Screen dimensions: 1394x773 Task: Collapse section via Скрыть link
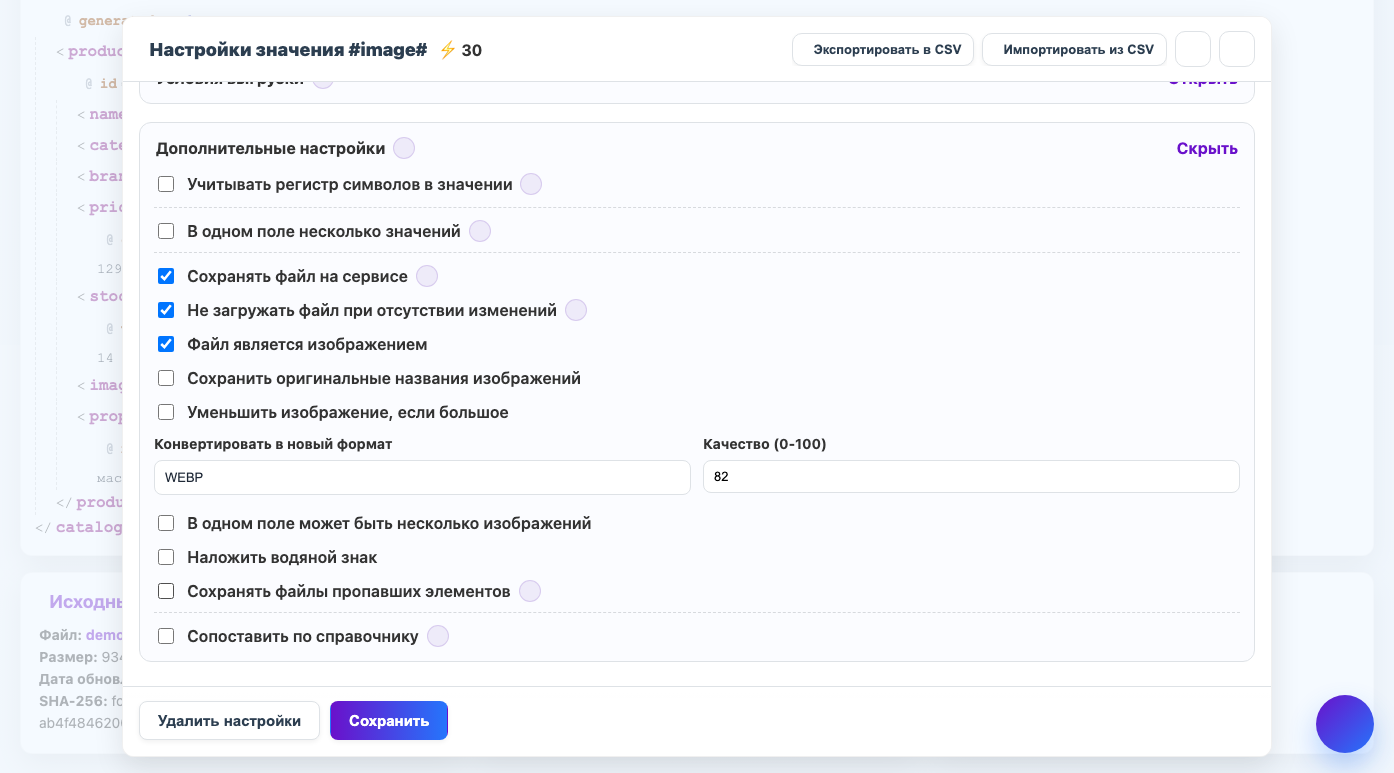point(1207,148)
